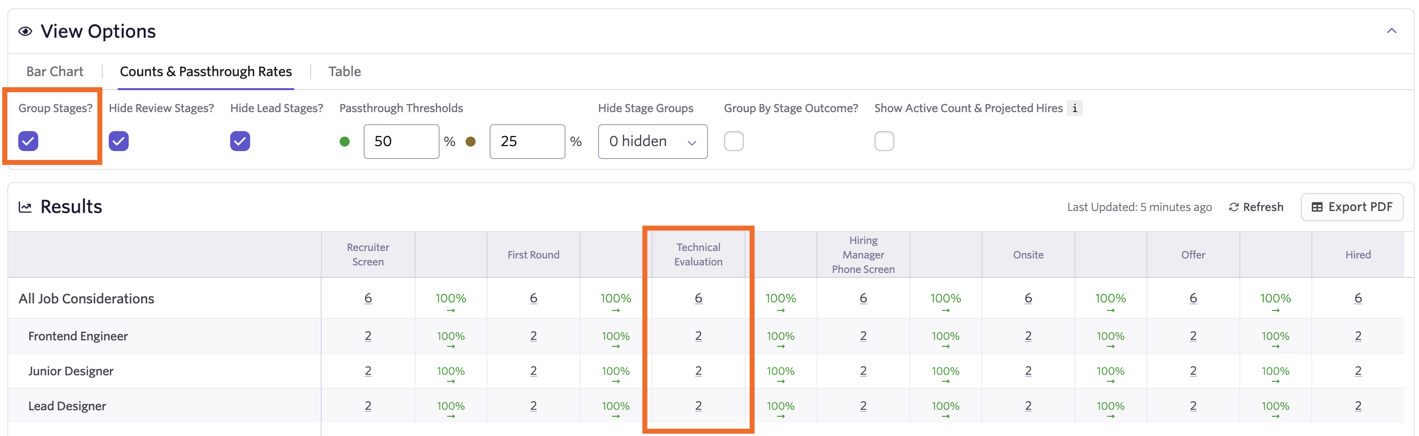
Task: Click the green passthrough threshold dot
Action: (x=345, y=142)
